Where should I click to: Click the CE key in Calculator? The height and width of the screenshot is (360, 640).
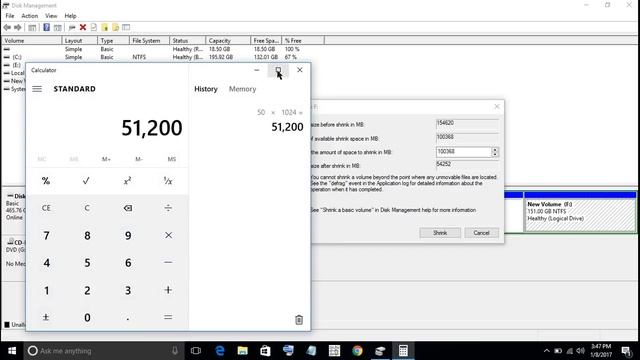(x=46, y=208)
